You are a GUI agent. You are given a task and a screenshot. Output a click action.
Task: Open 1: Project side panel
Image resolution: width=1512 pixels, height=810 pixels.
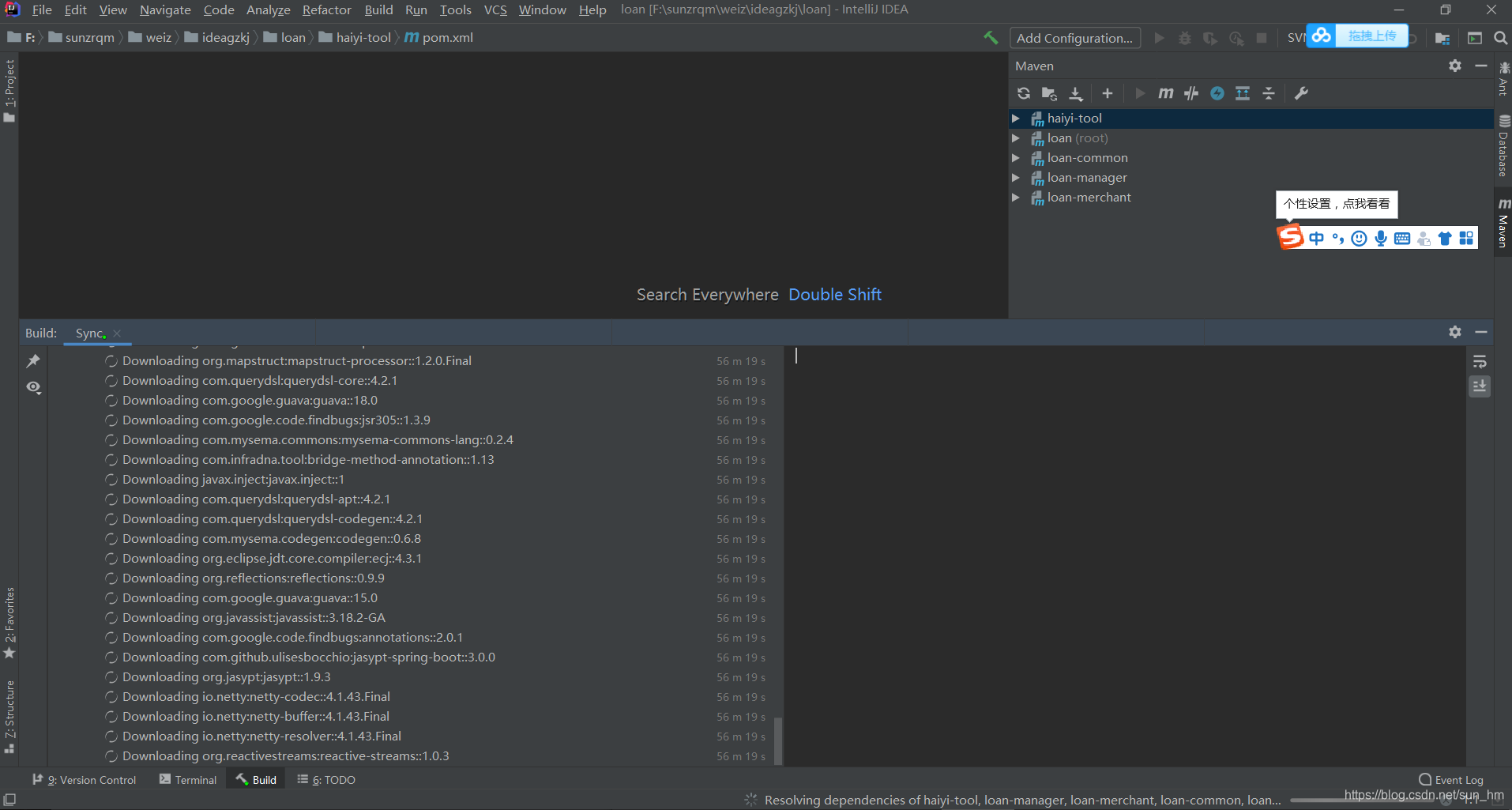[x=9, y=91]
